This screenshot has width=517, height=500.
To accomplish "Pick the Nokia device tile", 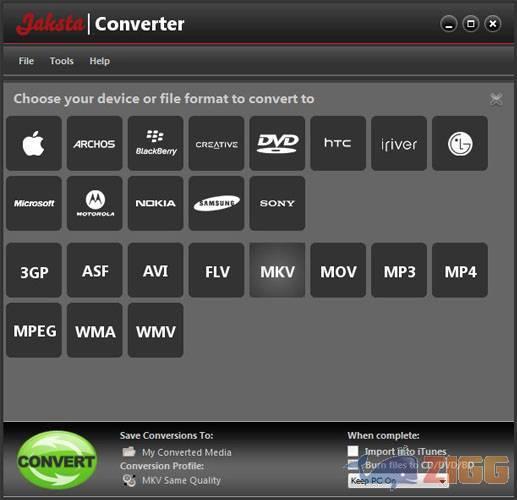I will [x=156, y=203].
